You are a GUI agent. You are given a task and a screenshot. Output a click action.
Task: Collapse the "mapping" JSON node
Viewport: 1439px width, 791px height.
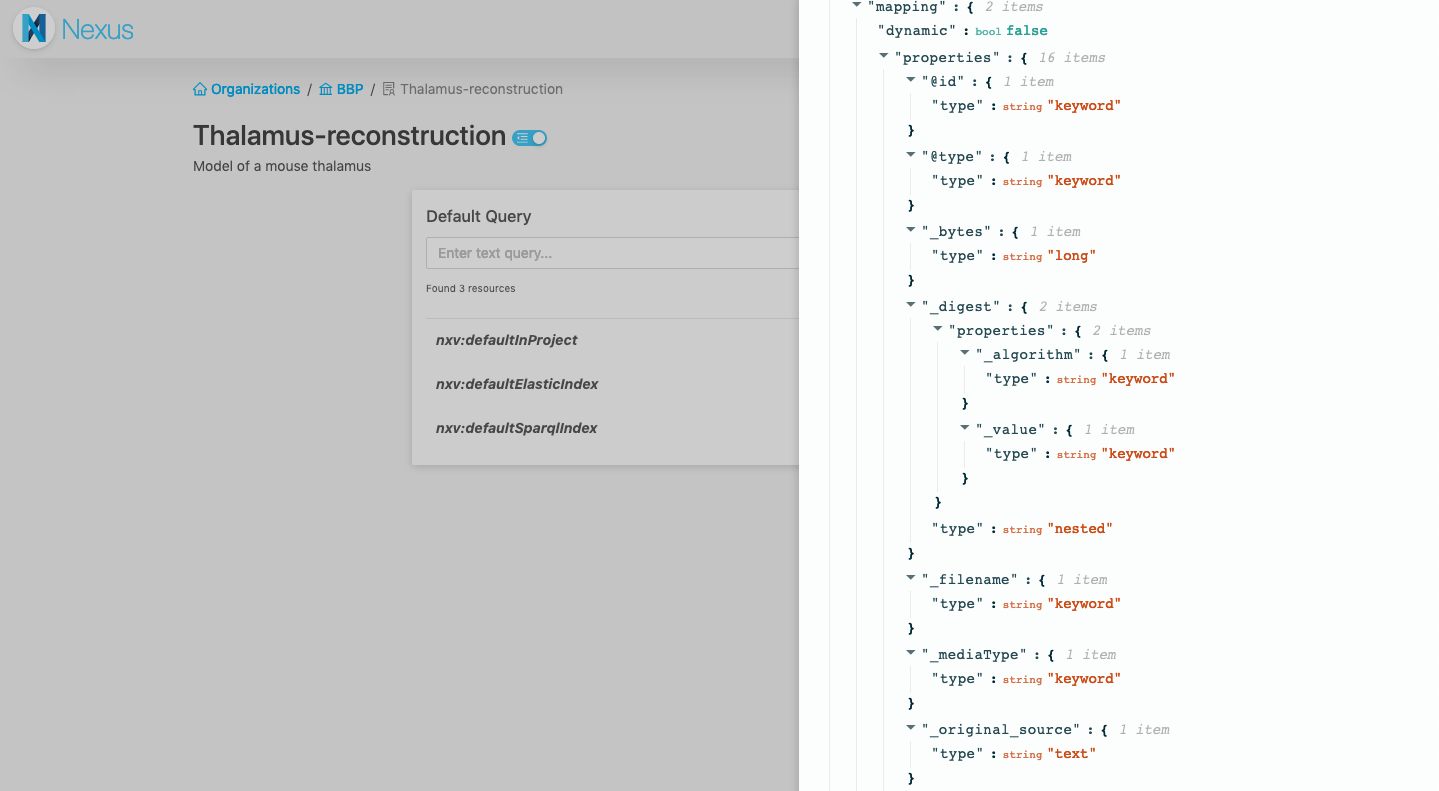tap(857, 6)
